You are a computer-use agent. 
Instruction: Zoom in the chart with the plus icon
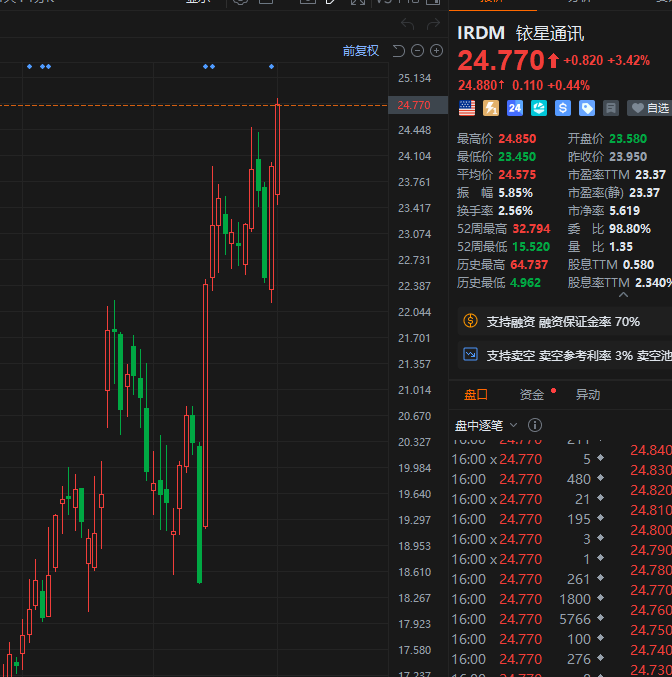click(x=437, y=51)
